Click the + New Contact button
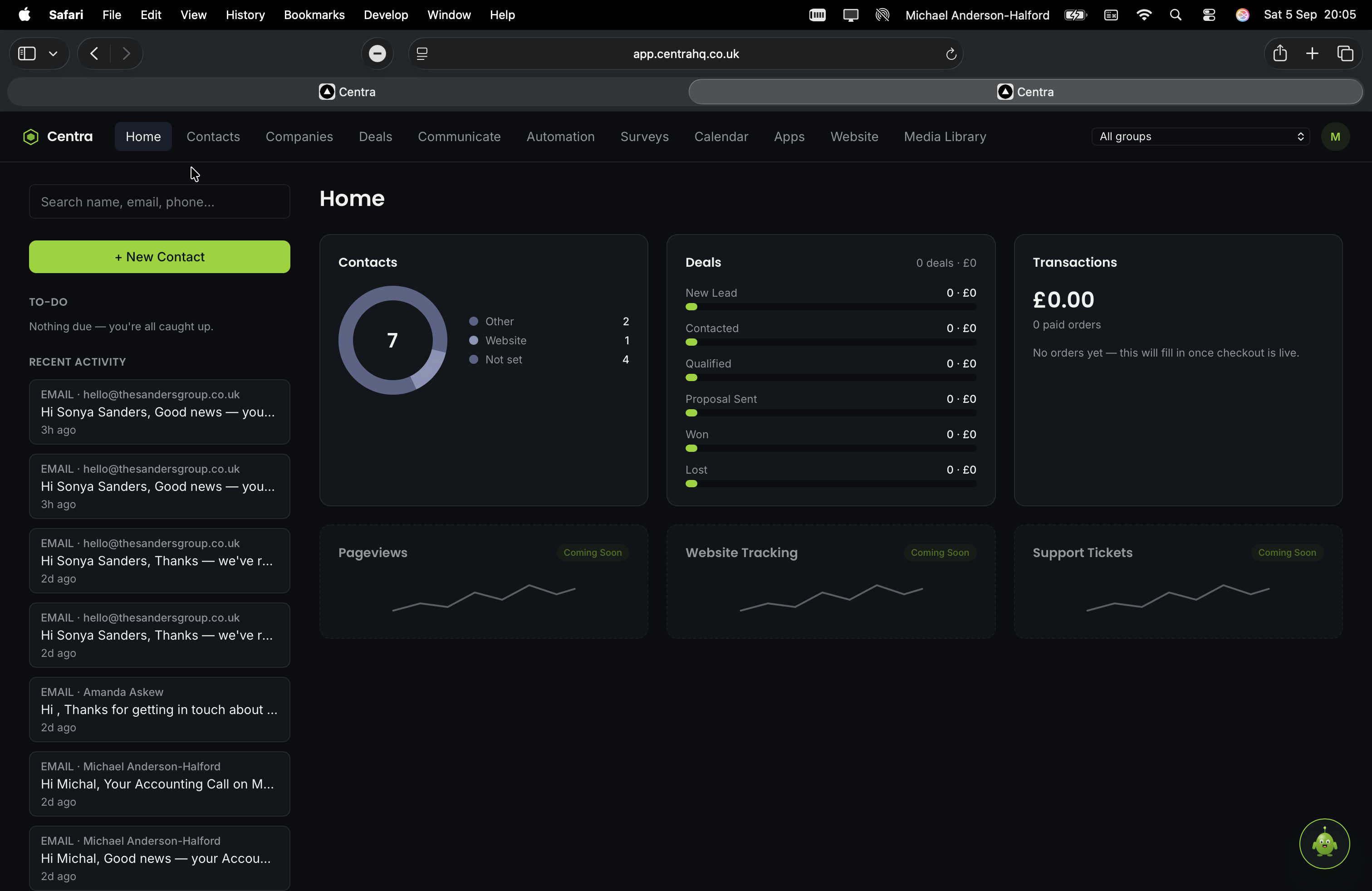Screen dimensions: 1372x891 tap(160, 256)
